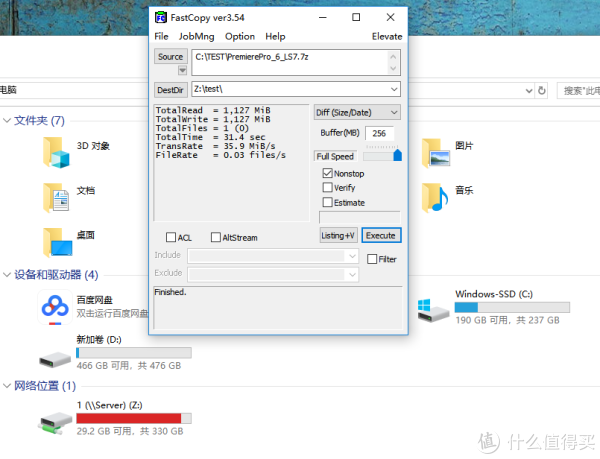600x459 pixels.
Task: Open the 桌面 folder icon
Action: 57,243
